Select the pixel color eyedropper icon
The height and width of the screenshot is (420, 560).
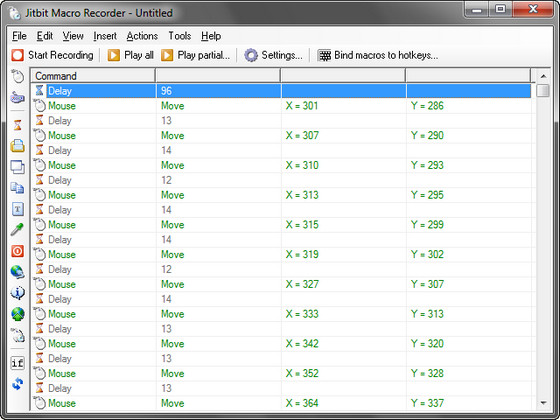(x=17, y=230)
